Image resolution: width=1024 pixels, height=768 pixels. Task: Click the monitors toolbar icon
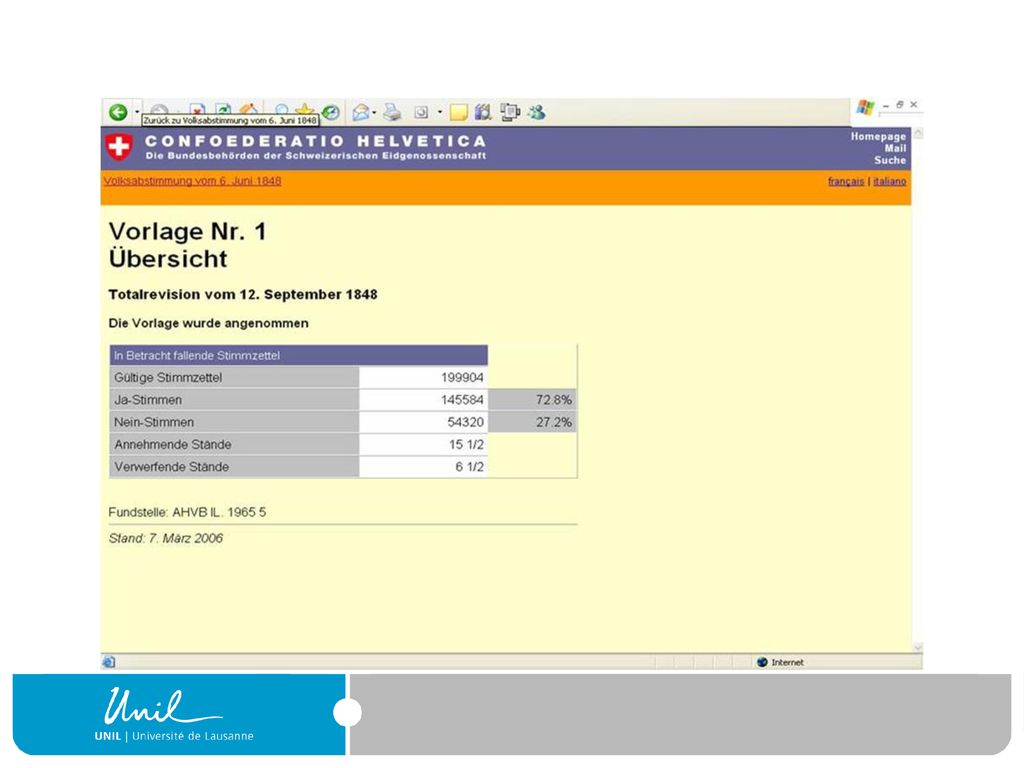[x=510, y=112]
